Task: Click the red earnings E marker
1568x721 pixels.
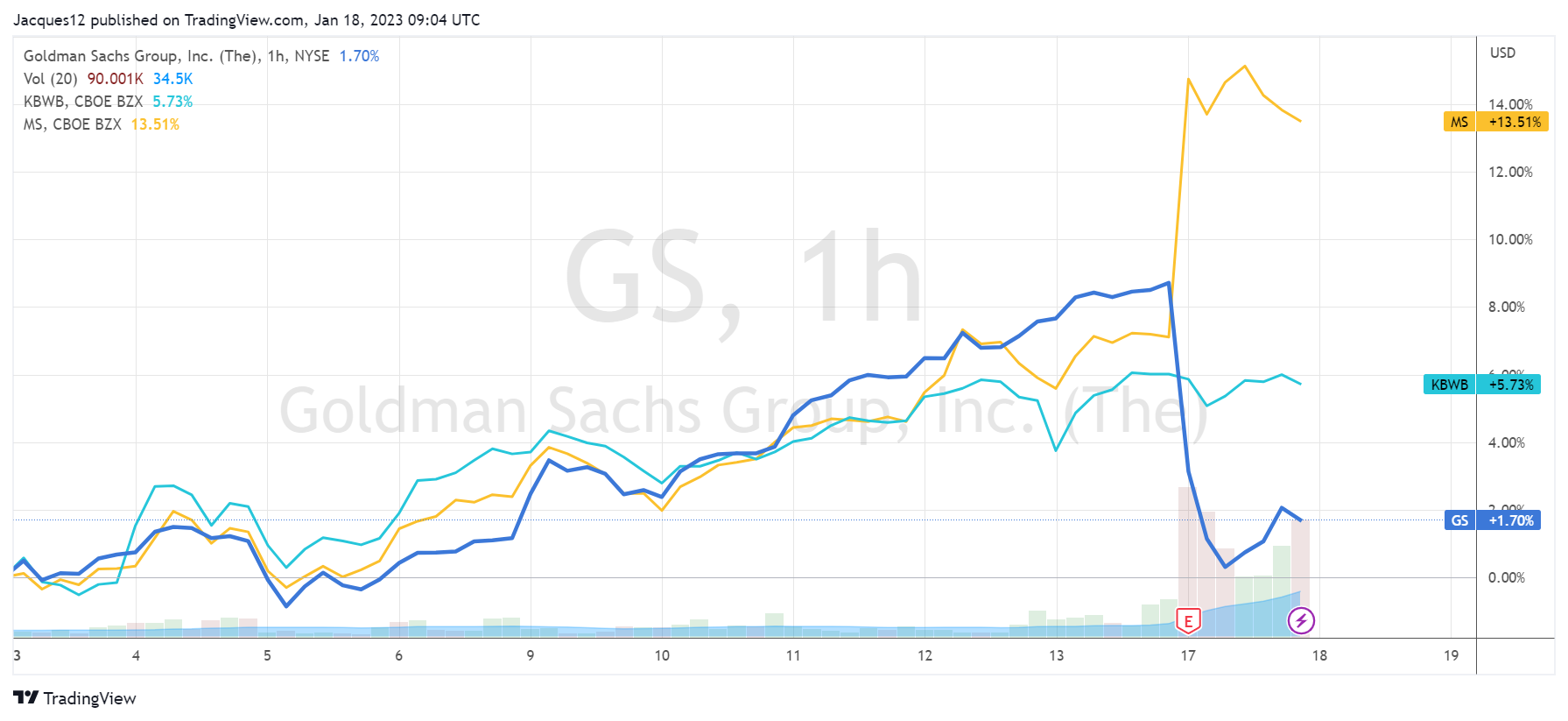Action: tap(1188, 621)
